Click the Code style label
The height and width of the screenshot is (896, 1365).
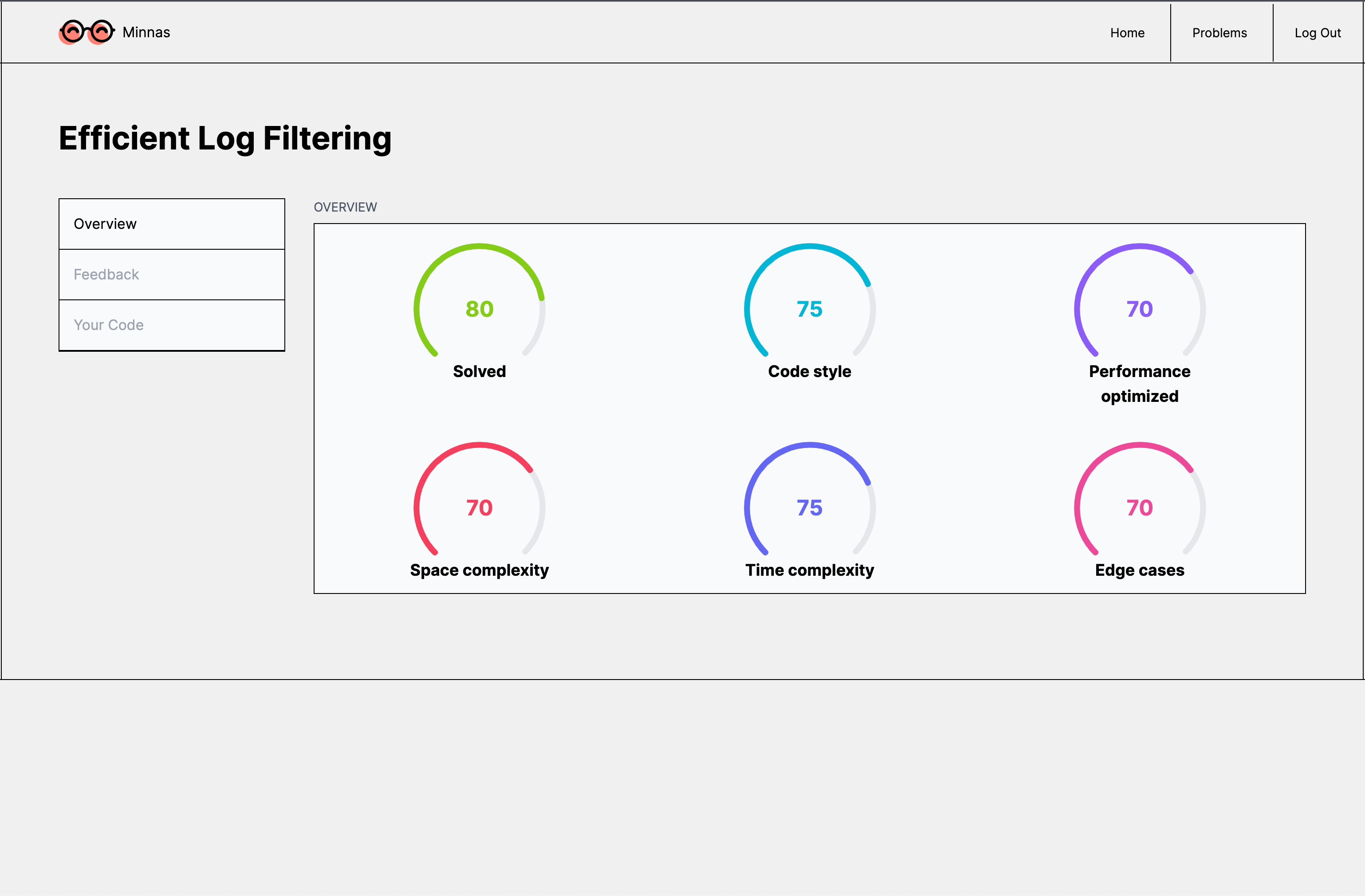[x=809, y=371]
